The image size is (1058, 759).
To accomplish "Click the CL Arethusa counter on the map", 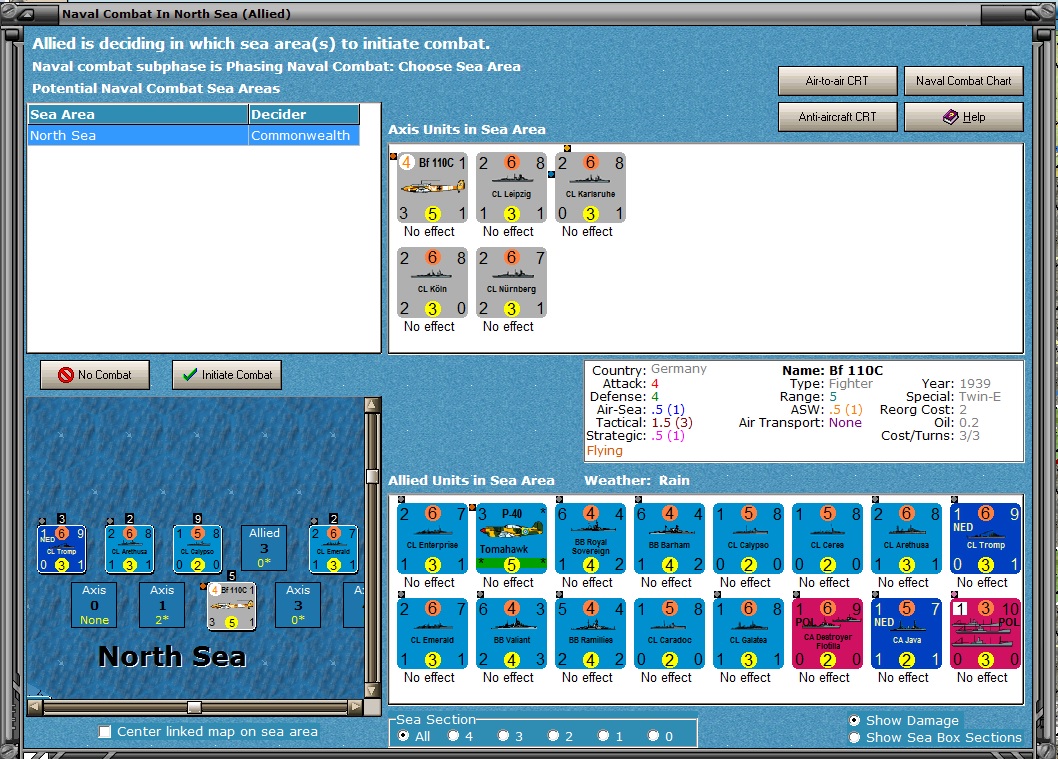I will click(130, 549).
